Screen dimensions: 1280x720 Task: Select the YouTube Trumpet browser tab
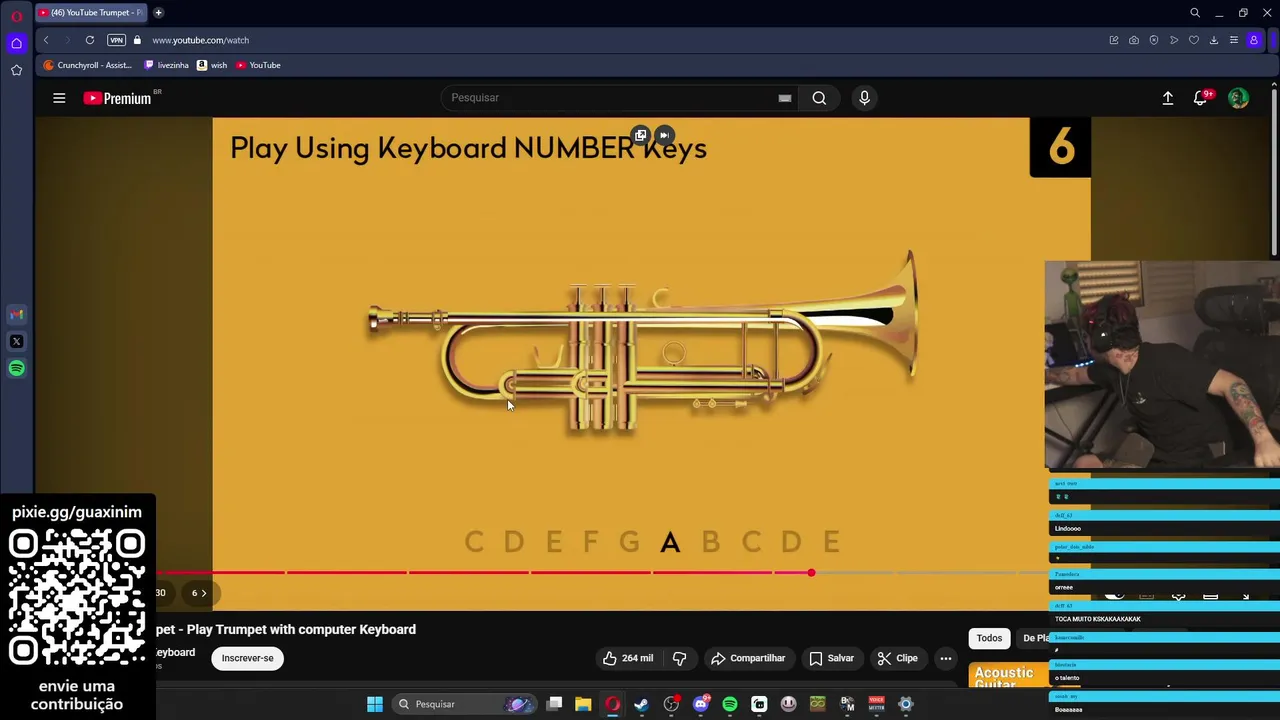click(x=90, y=13)
